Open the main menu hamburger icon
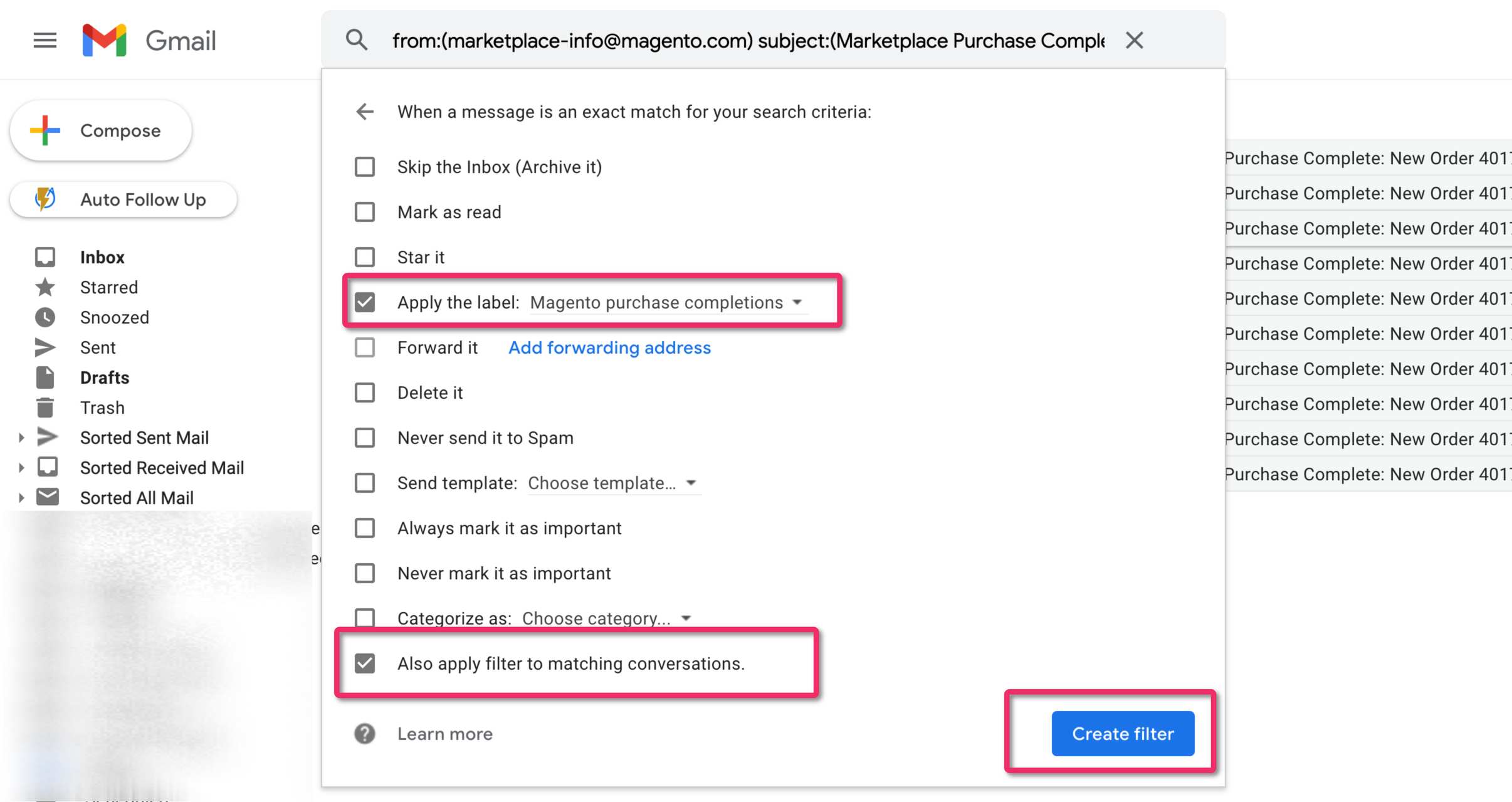 [45, 41]
